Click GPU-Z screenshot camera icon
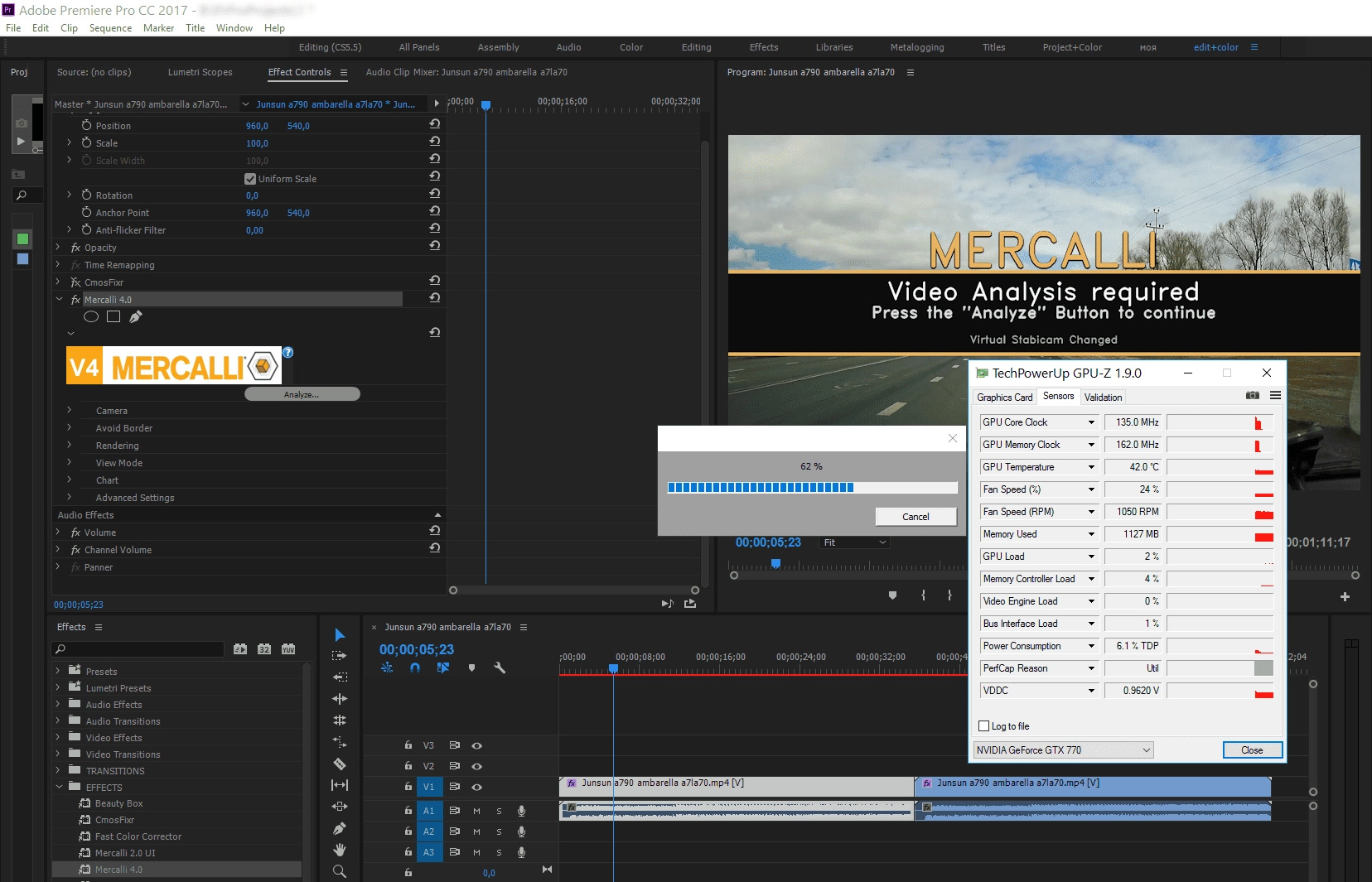The image size is (1372, 882). pyautogui.click(x=1252, y=396)
